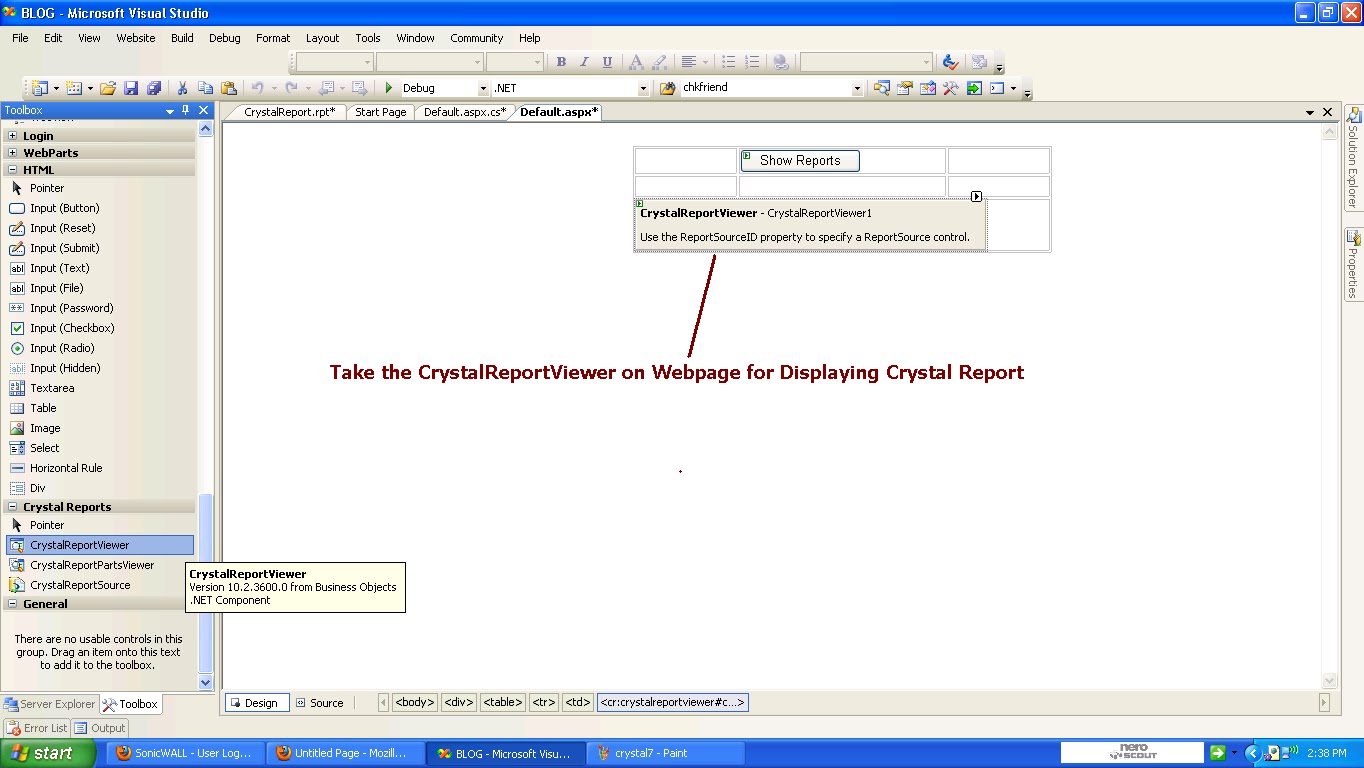Click the Copy toolbar icon

pyautogui.click(x=205, y=88)
